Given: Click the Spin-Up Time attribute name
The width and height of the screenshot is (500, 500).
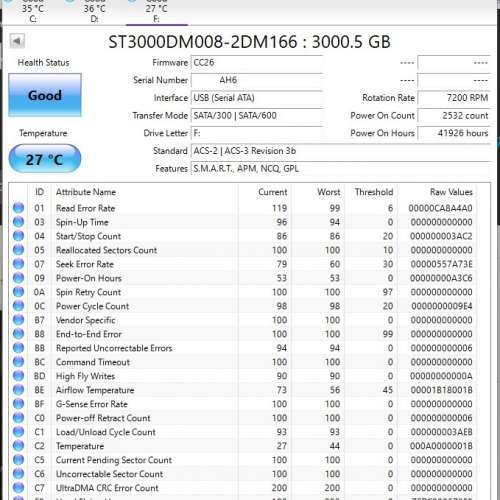Looking at the screenshot, I should (82, 222).
